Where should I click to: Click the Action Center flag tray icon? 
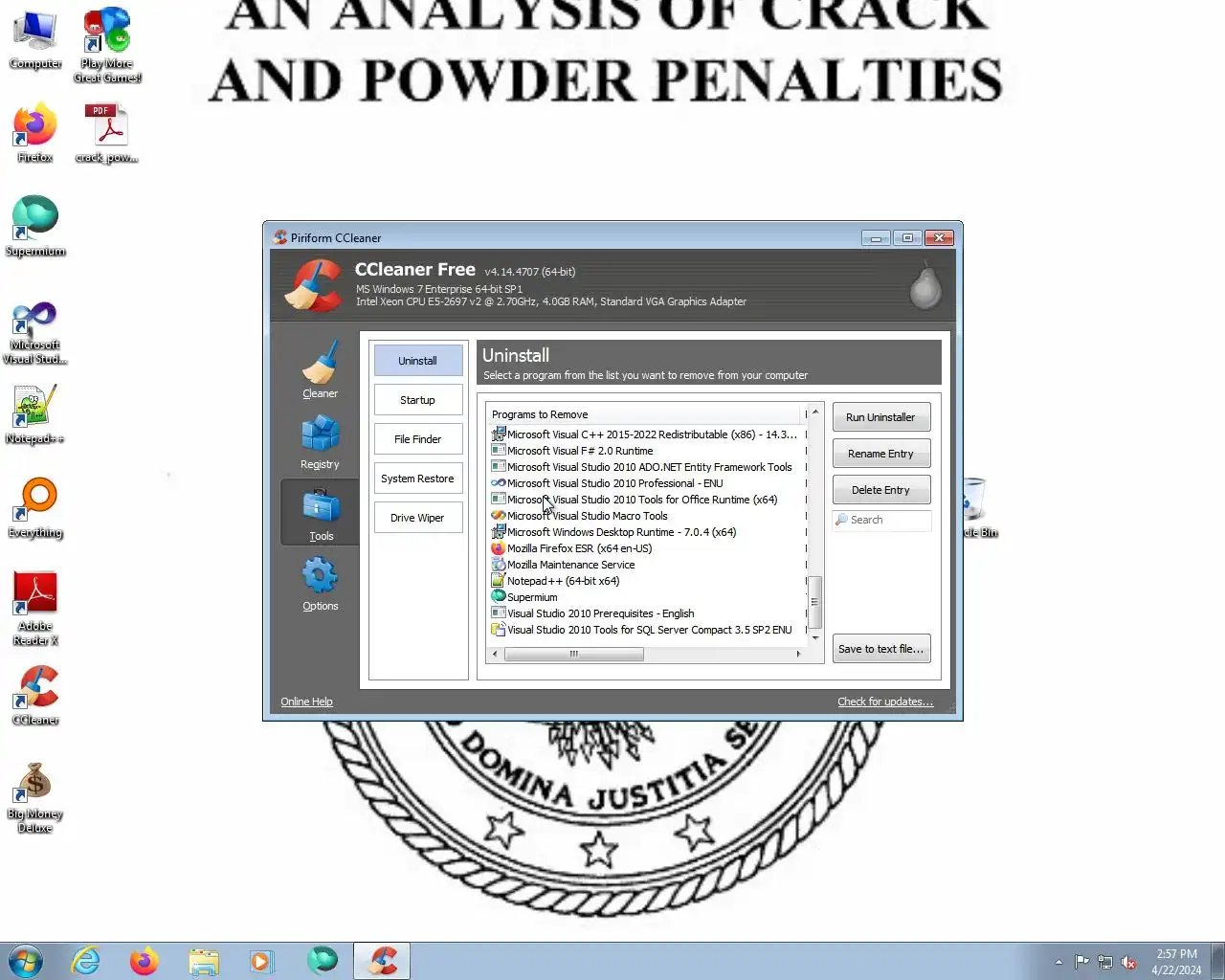(x=1081, y=962)
